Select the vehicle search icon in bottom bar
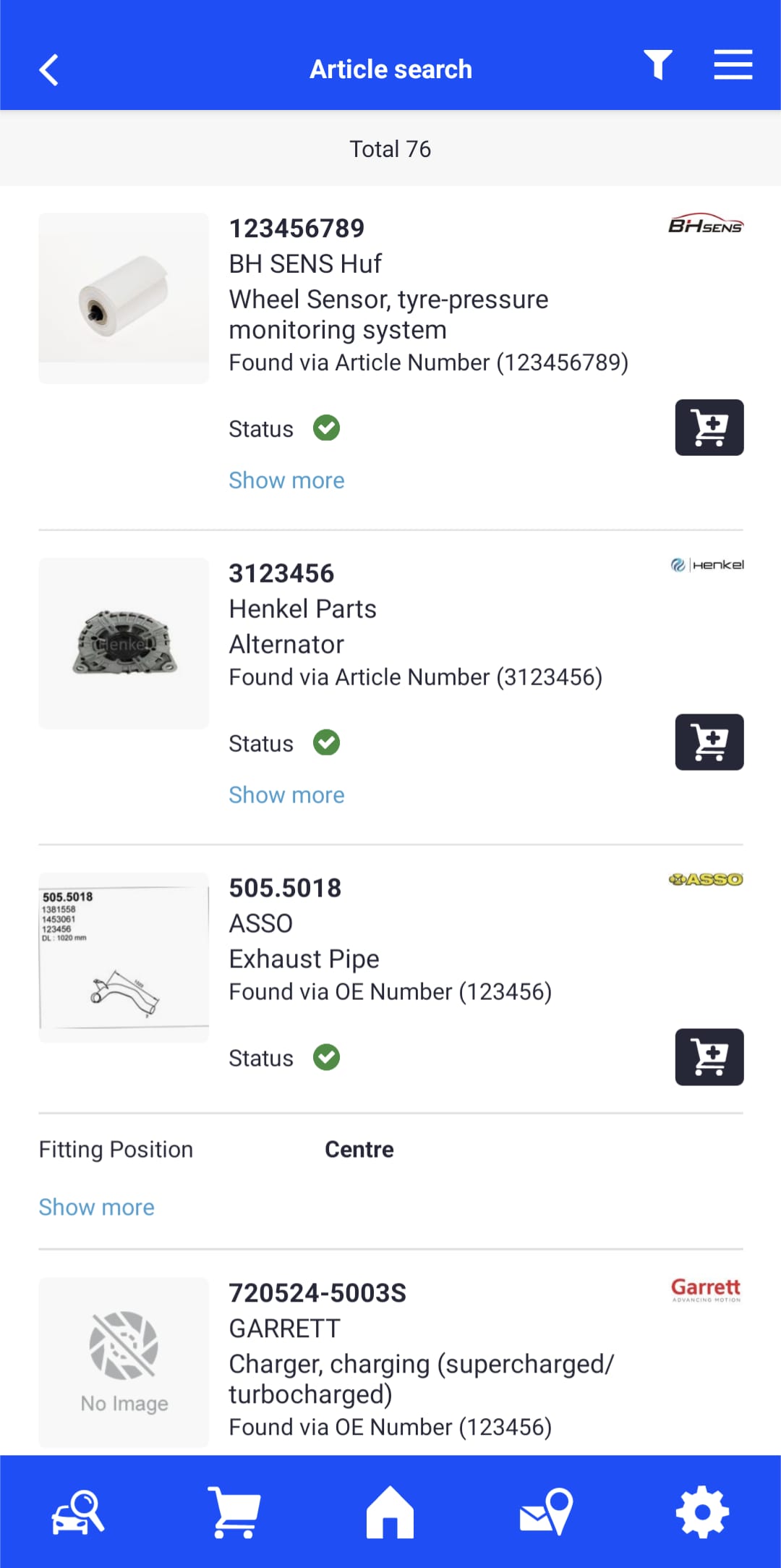 coord(77,1511)
